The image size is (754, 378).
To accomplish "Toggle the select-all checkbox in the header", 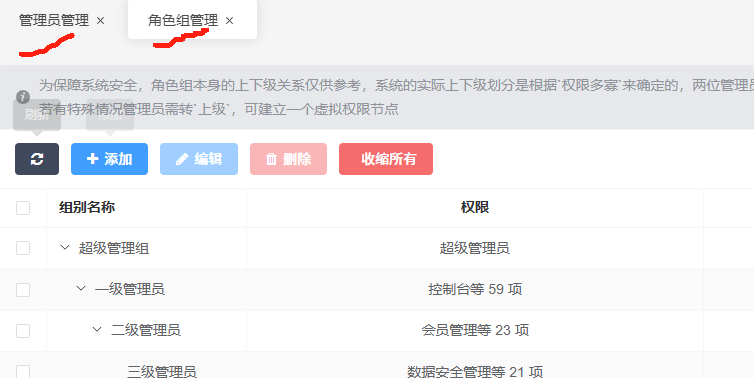I will click(23, 208).
